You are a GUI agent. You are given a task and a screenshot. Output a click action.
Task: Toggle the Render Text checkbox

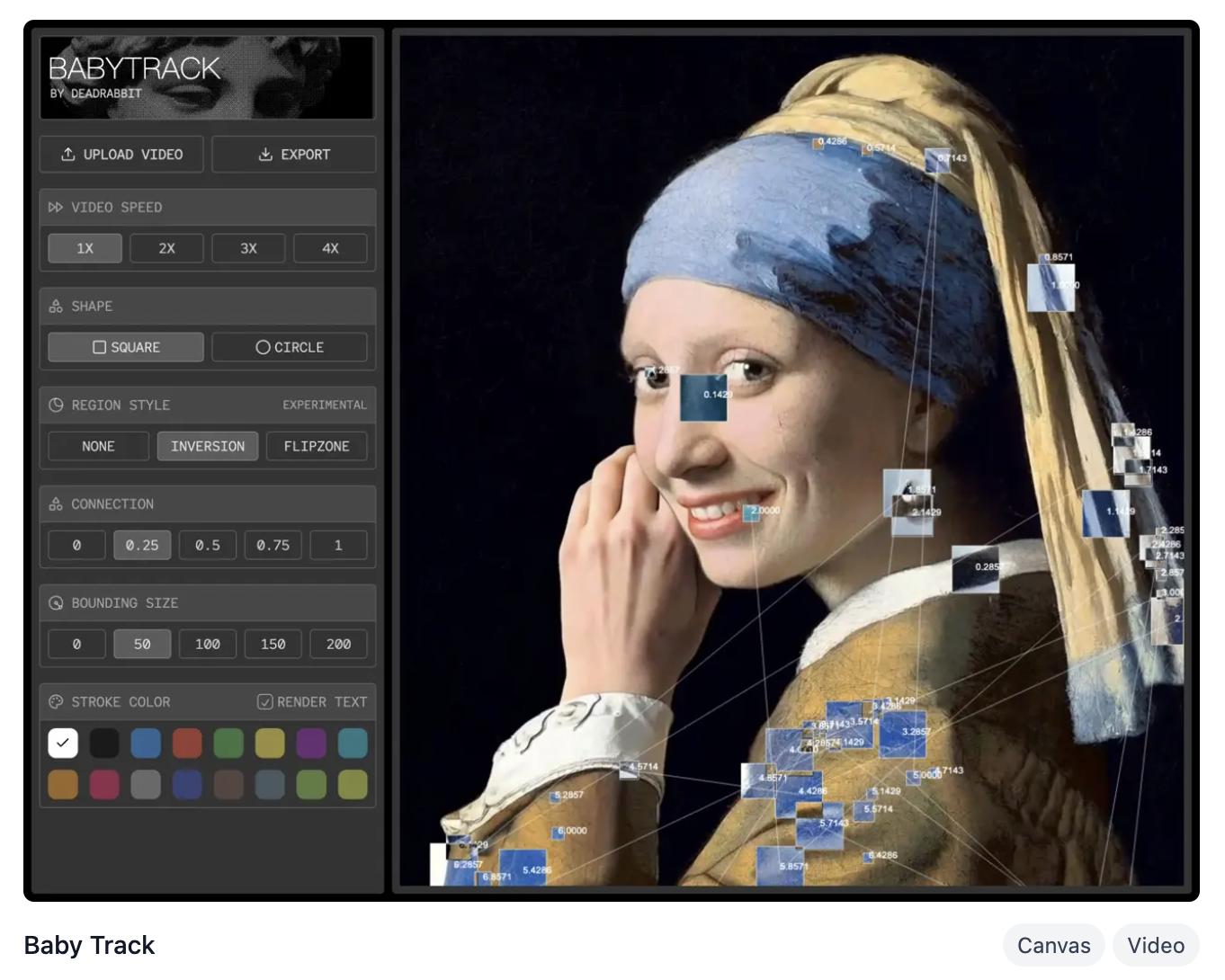coord(265,701)
